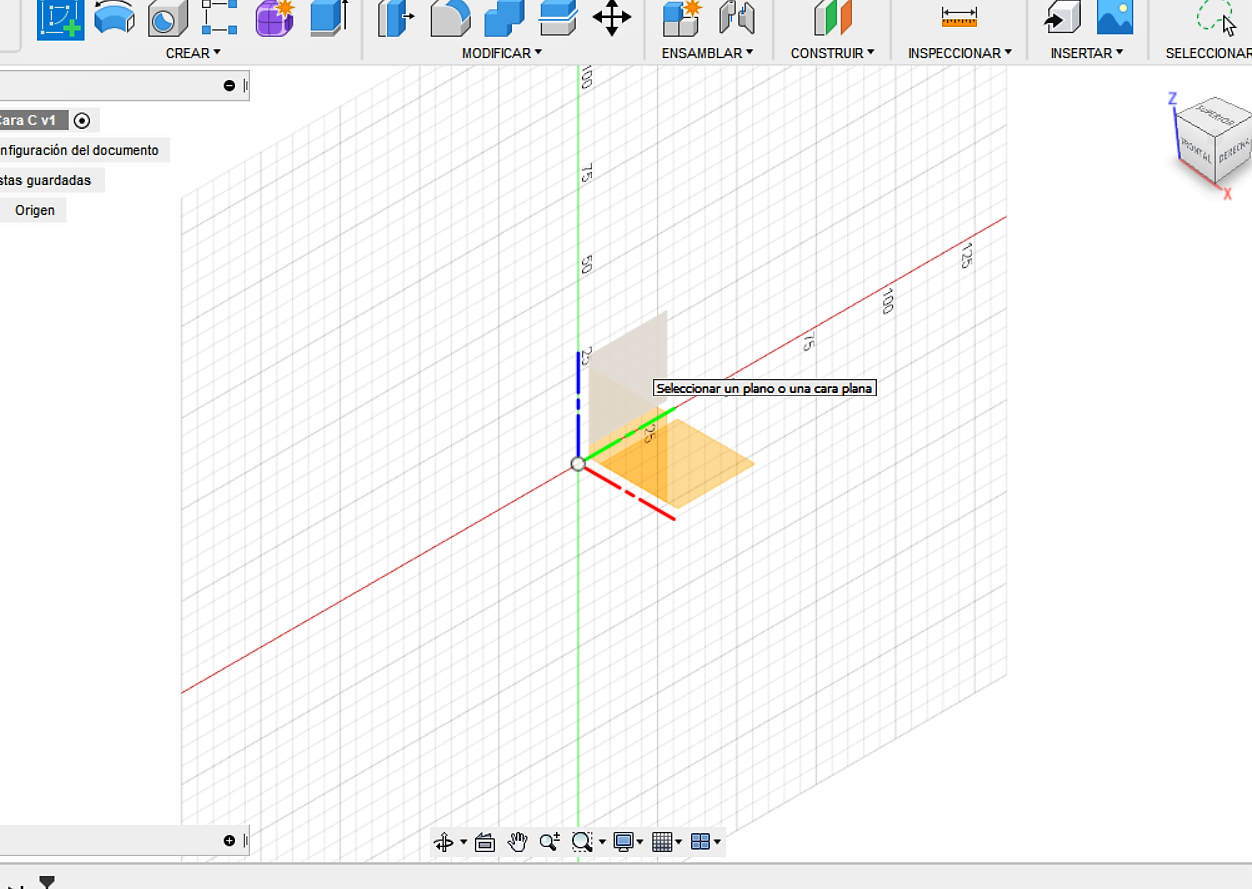Image resolution: width=1252 pixels, height=889 pixels.
Task: Toggle the activate radio next to Cara C v1
Action: 82,121
